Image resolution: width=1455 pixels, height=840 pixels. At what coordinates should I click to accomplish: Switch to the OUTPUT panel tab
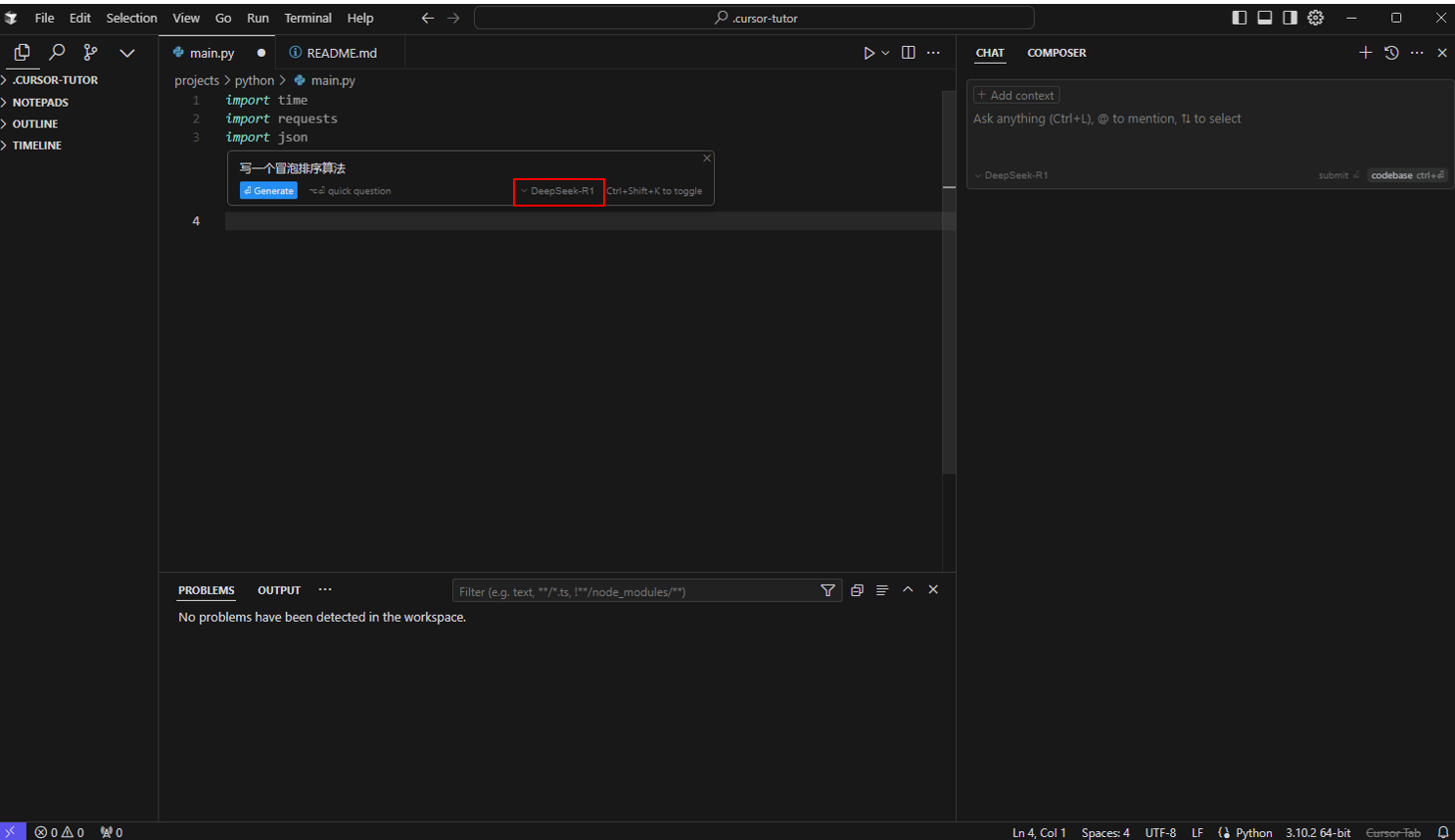279,590
